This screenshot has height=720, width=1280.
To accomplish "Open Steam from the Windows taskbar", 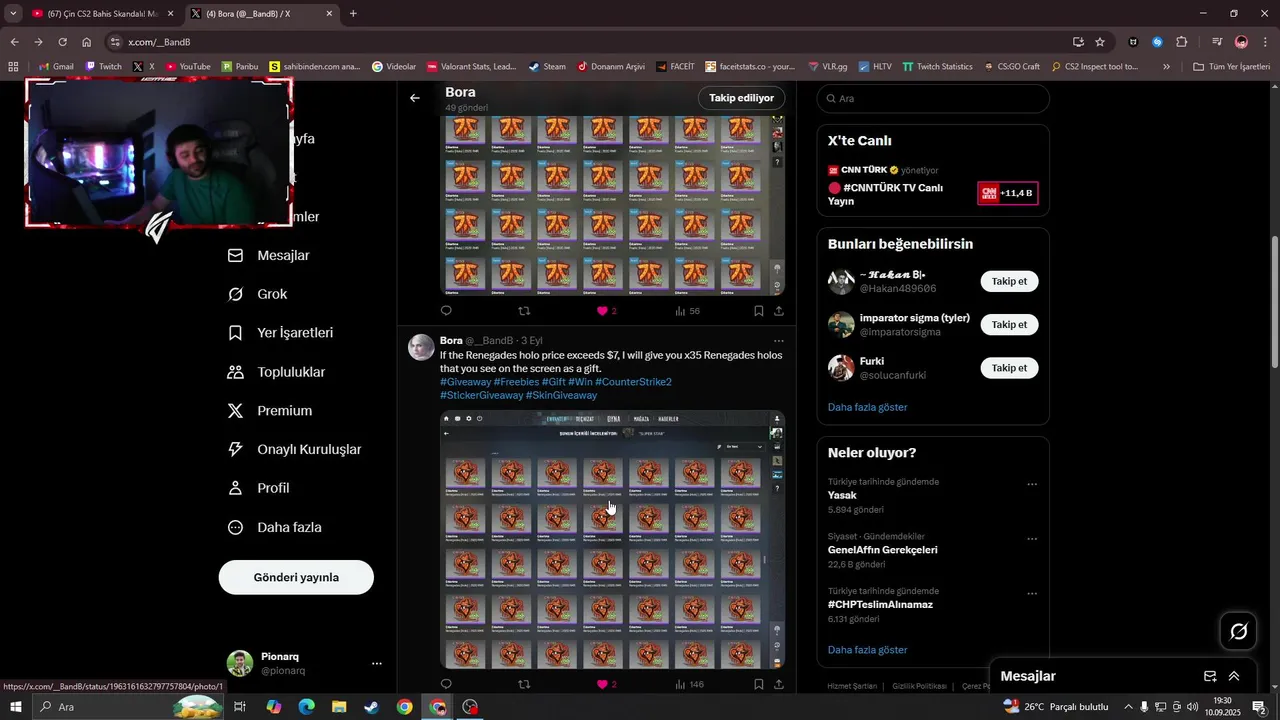I will pyautogui.click(x=371, y=707).
